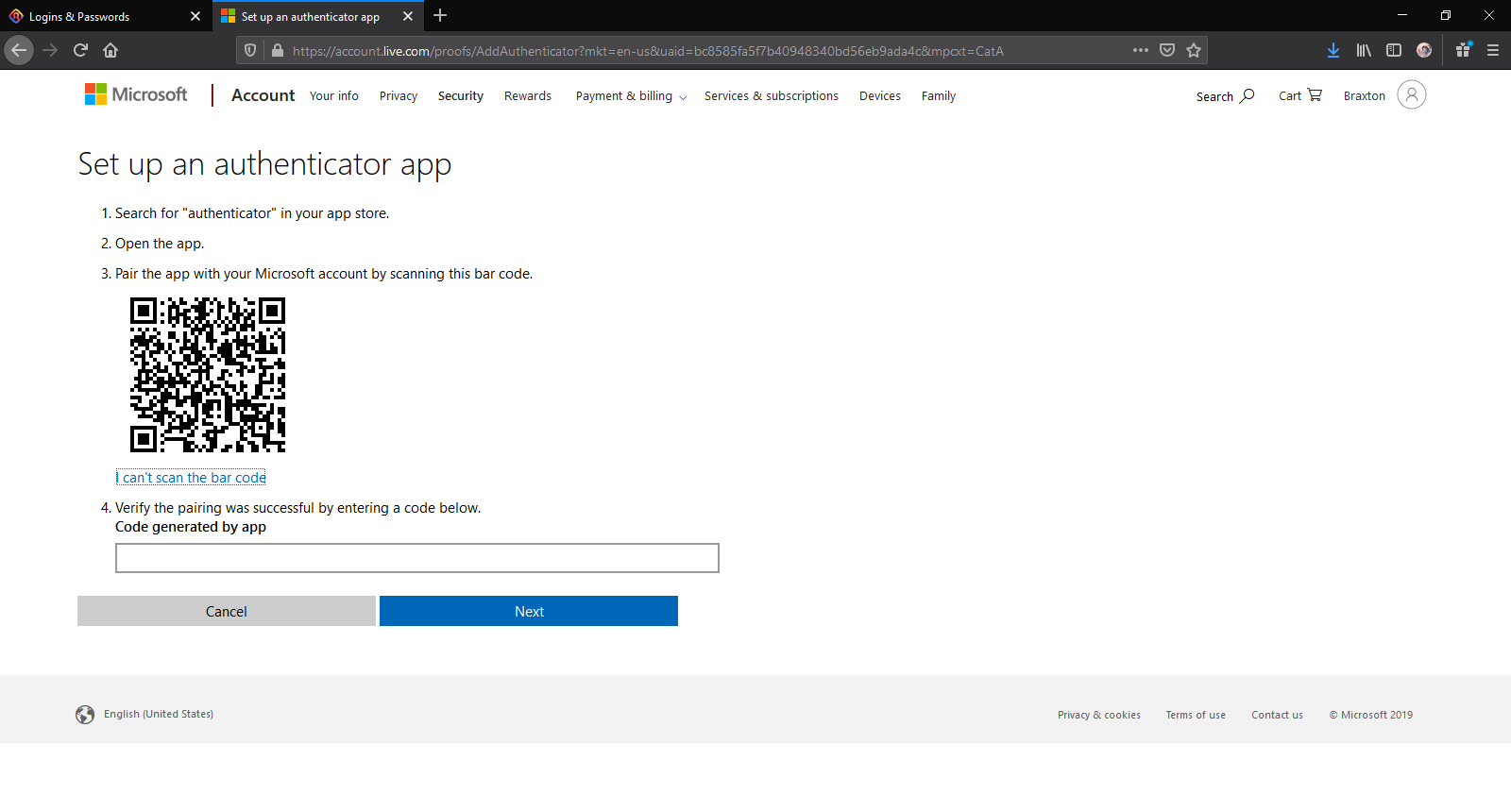
Task: Open the Cart in the header
Action: 1300,95
